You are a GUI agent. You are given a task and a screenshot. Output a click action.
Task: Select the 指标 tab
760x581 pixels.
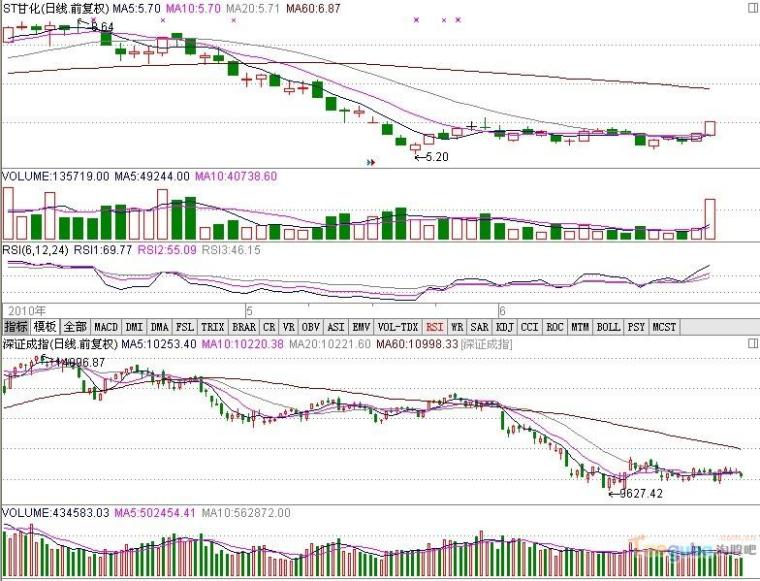16,327
